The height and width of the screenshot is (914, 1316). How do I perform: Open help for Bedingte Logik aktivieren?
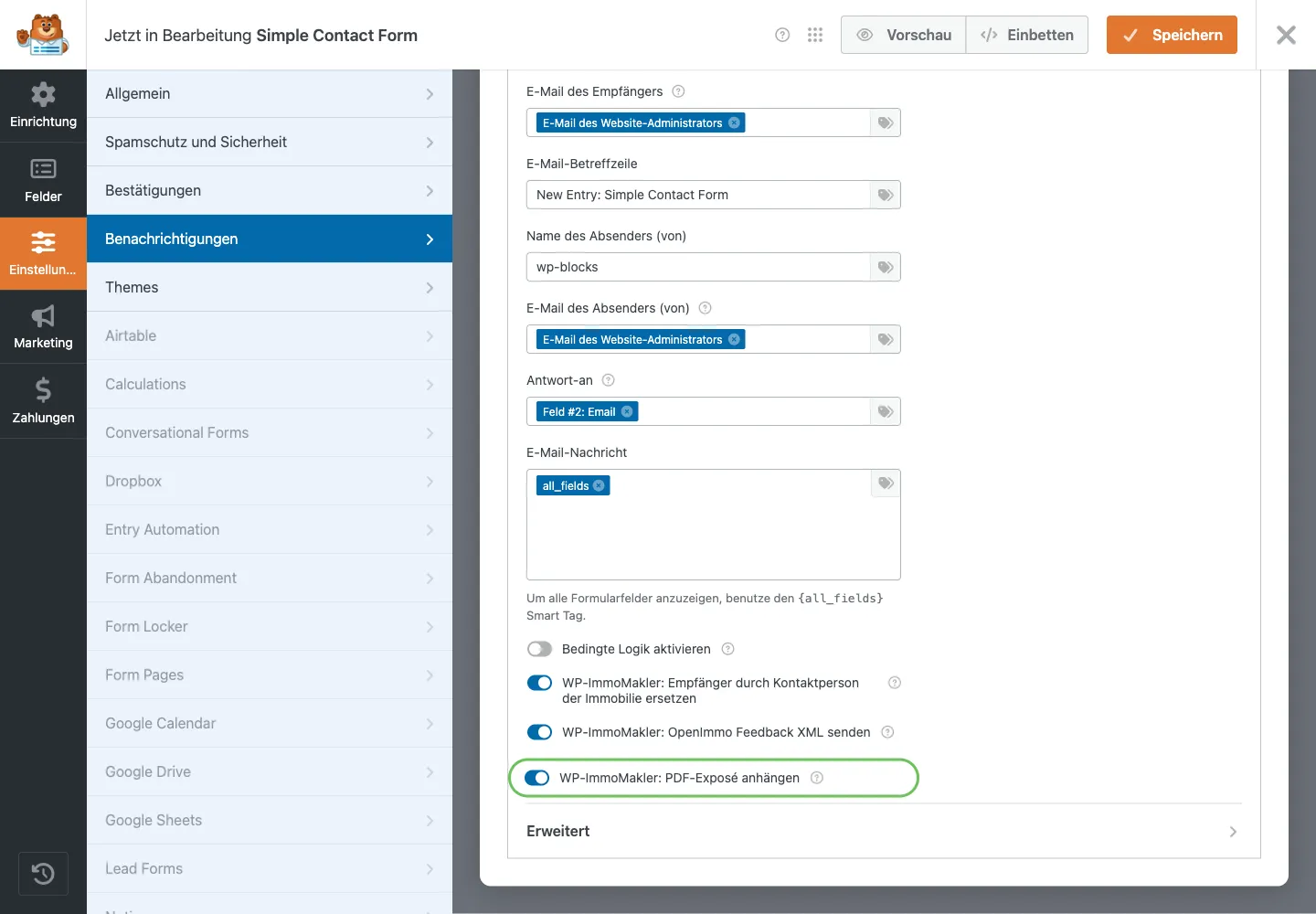727,649
